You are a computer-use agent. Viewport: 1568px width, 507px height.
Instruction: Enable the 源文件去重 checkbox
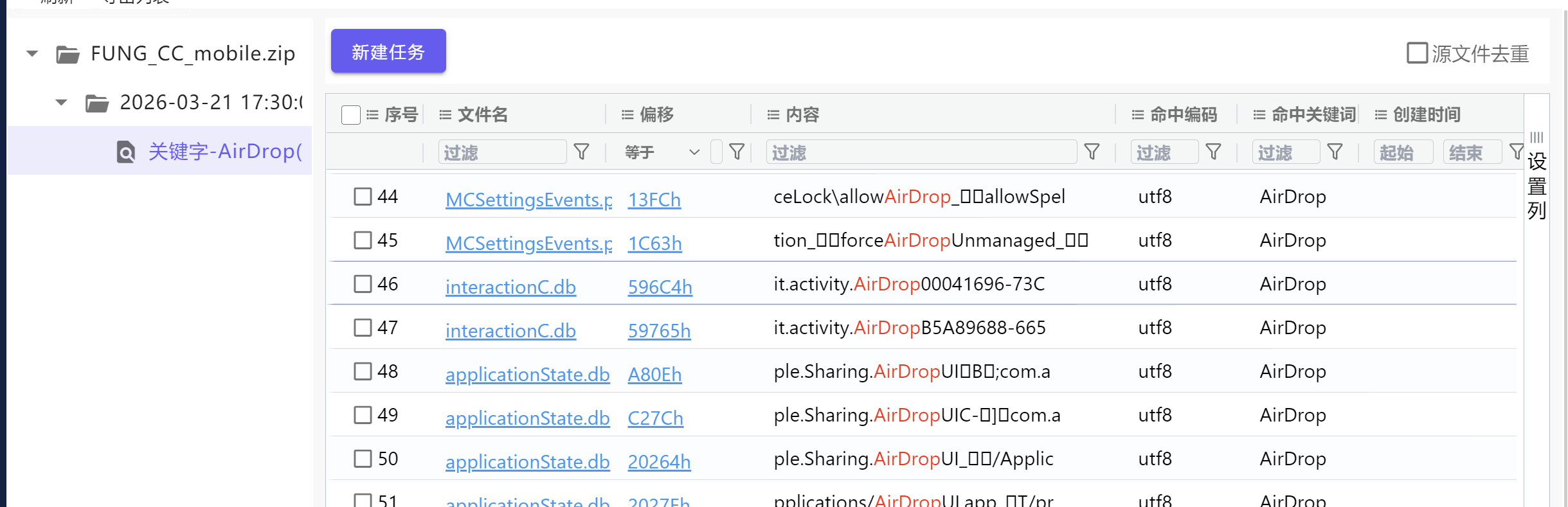point(1417,53)
